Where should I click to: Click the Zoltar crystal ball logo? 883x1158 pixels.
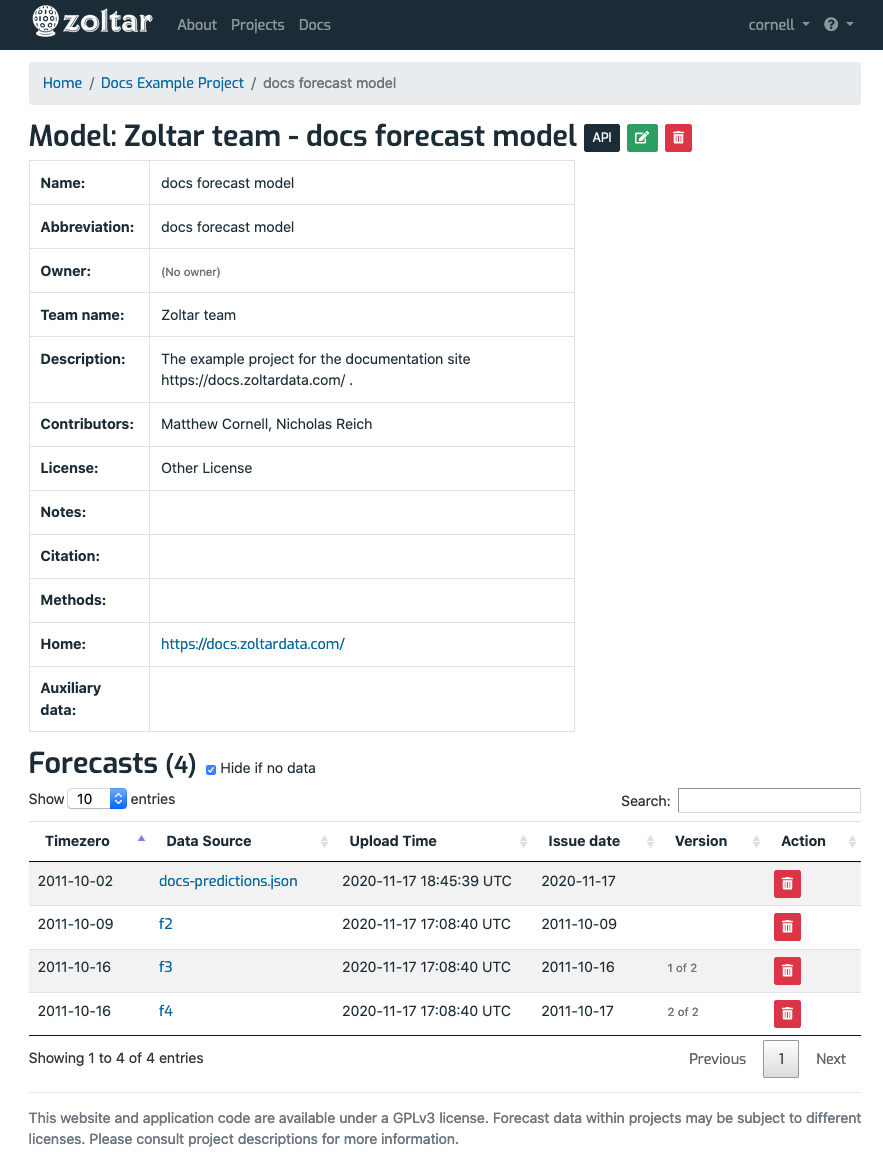pos(45,21)
